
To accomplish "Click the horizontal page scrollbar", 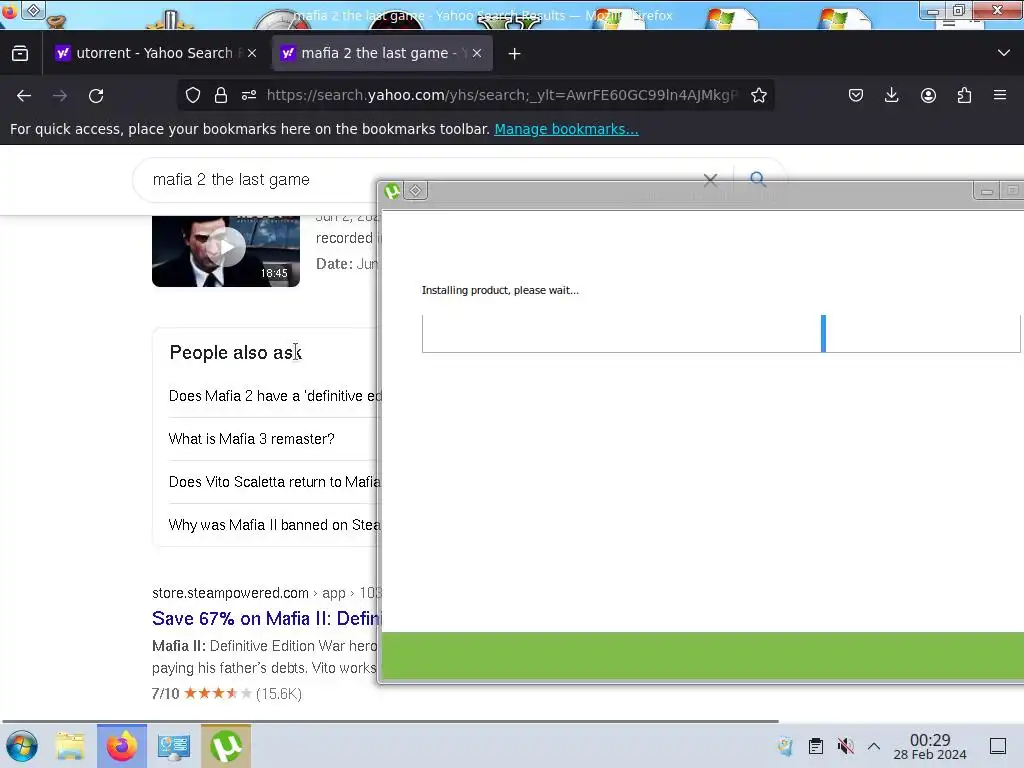I will [391, 722].
